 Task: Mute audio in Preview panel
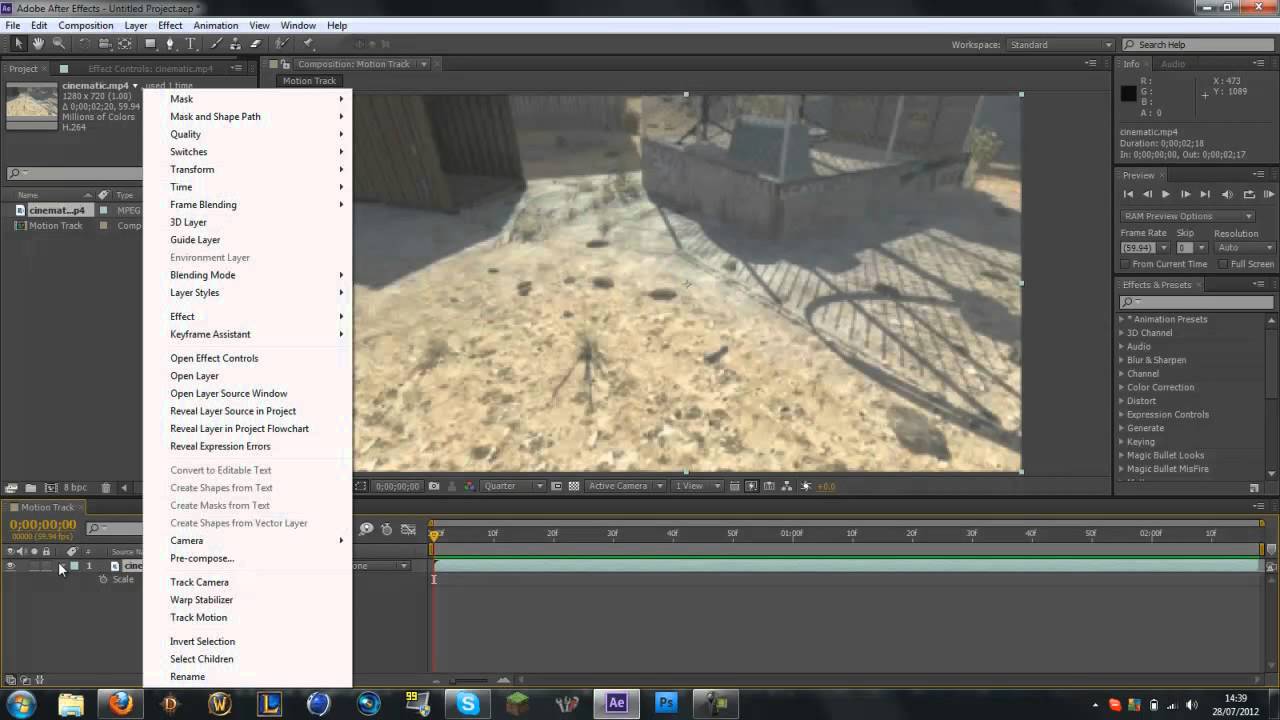coord(1228,194)
